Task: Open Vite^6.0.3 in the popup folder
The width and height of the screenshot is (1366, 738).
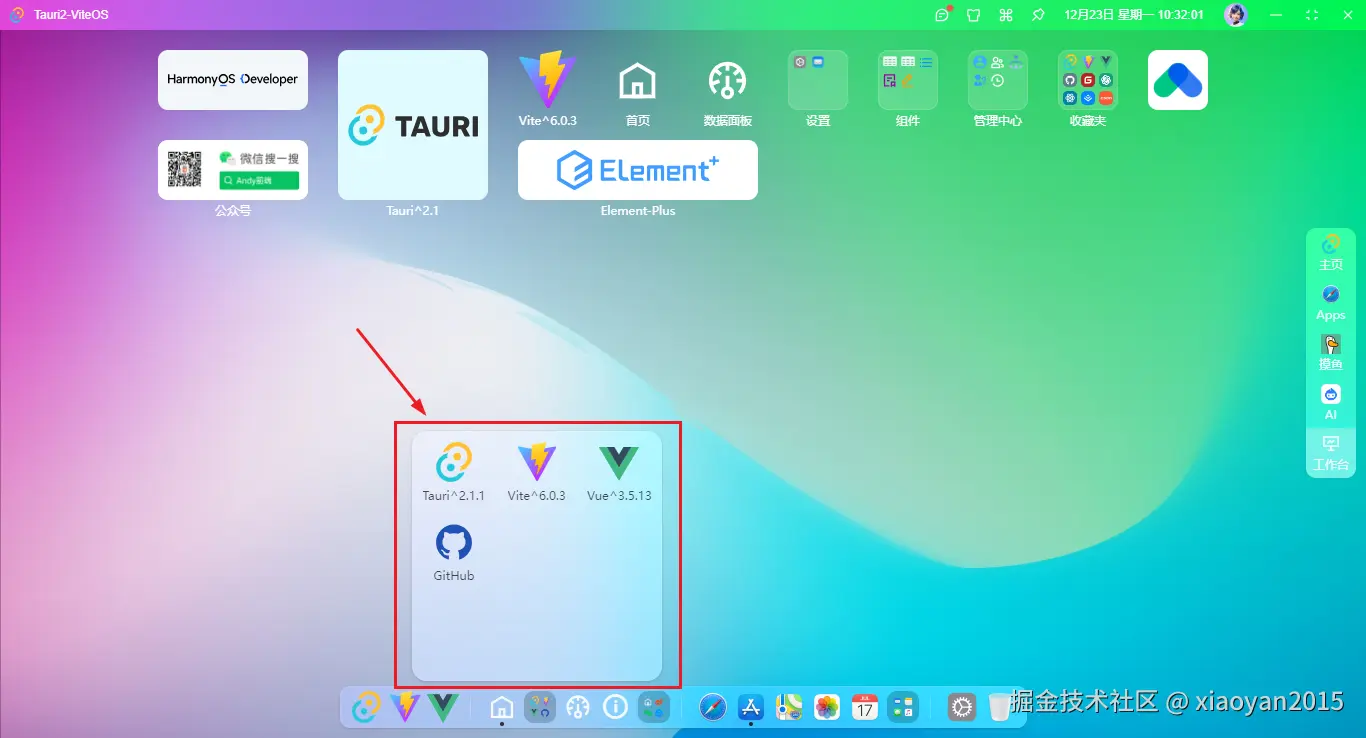Action: point(537,471)
